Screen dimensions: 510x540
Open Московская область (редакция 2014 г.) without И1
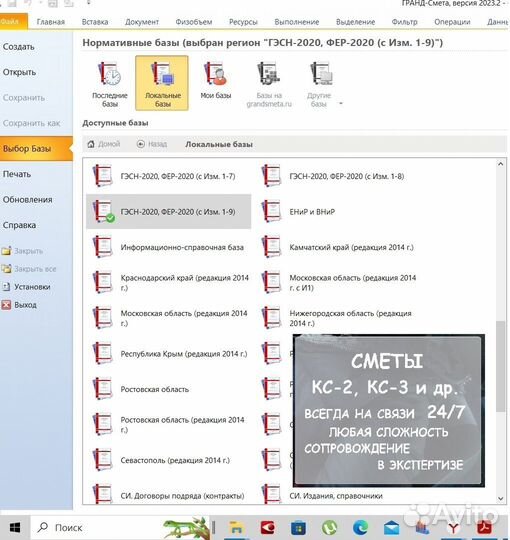pyautogui.click(x=169, y=318)
